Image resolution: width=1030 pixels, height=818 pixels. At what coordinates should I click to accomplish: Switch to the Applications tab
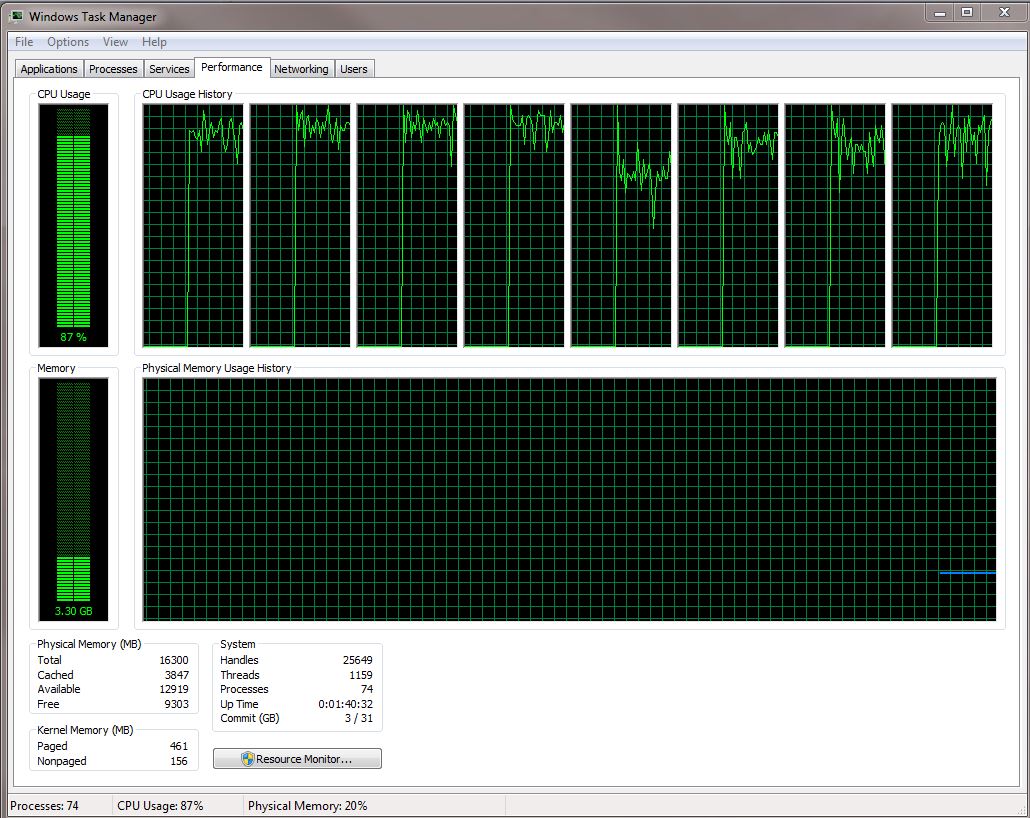pos(49,69)
